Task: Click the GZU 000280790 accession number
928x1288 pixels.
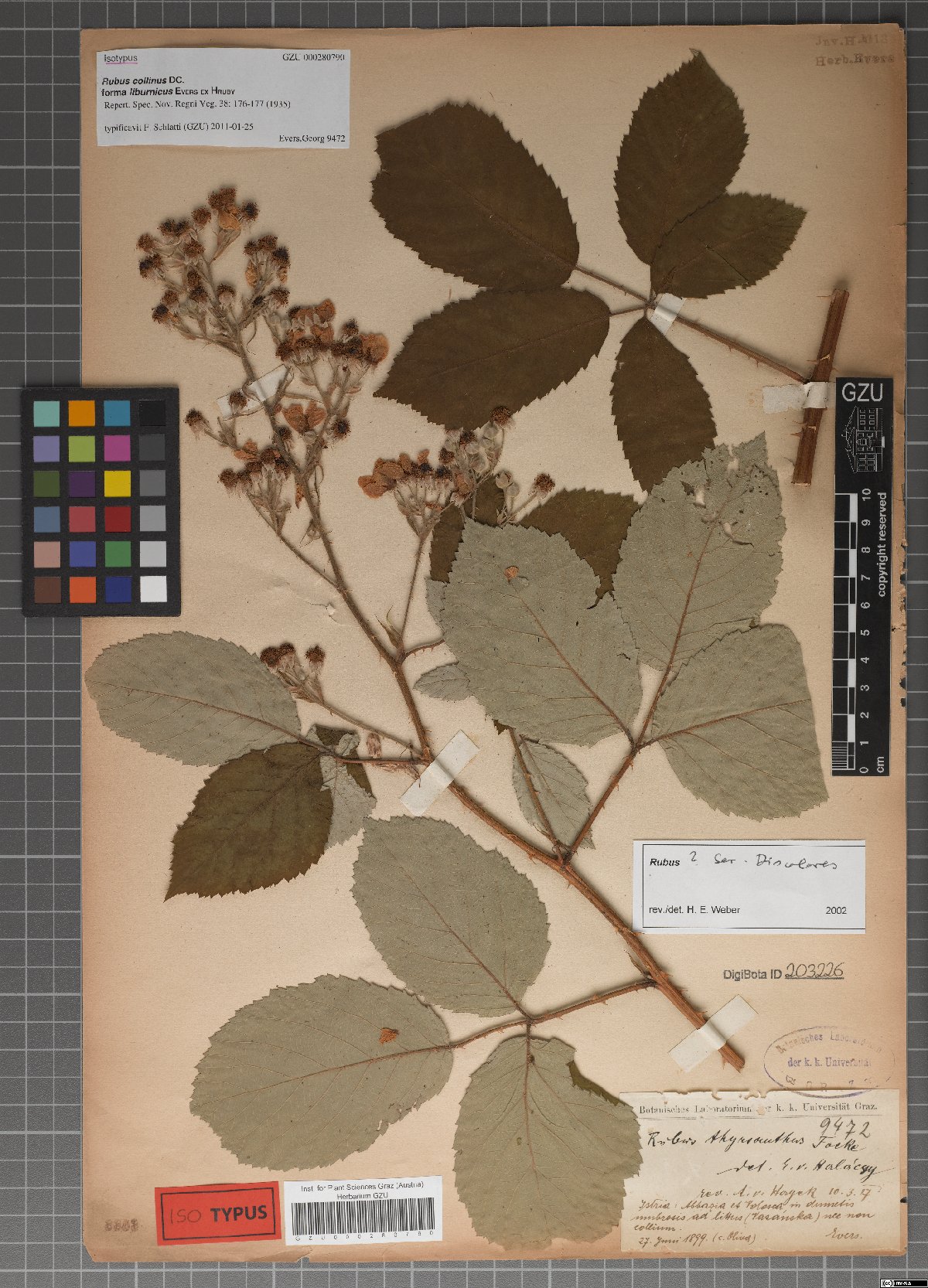Action: pyautogui.click(x=313, y=57)
